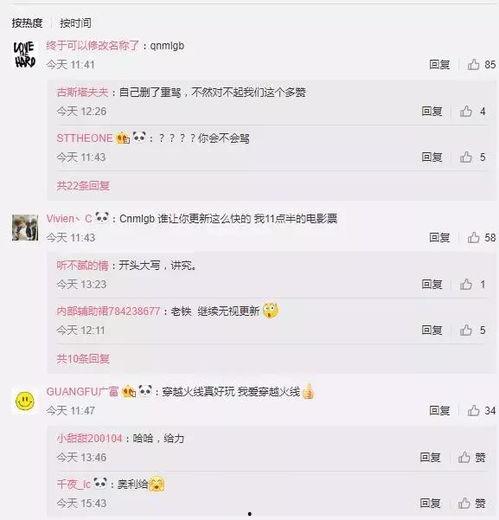Open 终于可以修改名称了 user profile
This screenshot has height=520, width=499.
tap(92, 45)
